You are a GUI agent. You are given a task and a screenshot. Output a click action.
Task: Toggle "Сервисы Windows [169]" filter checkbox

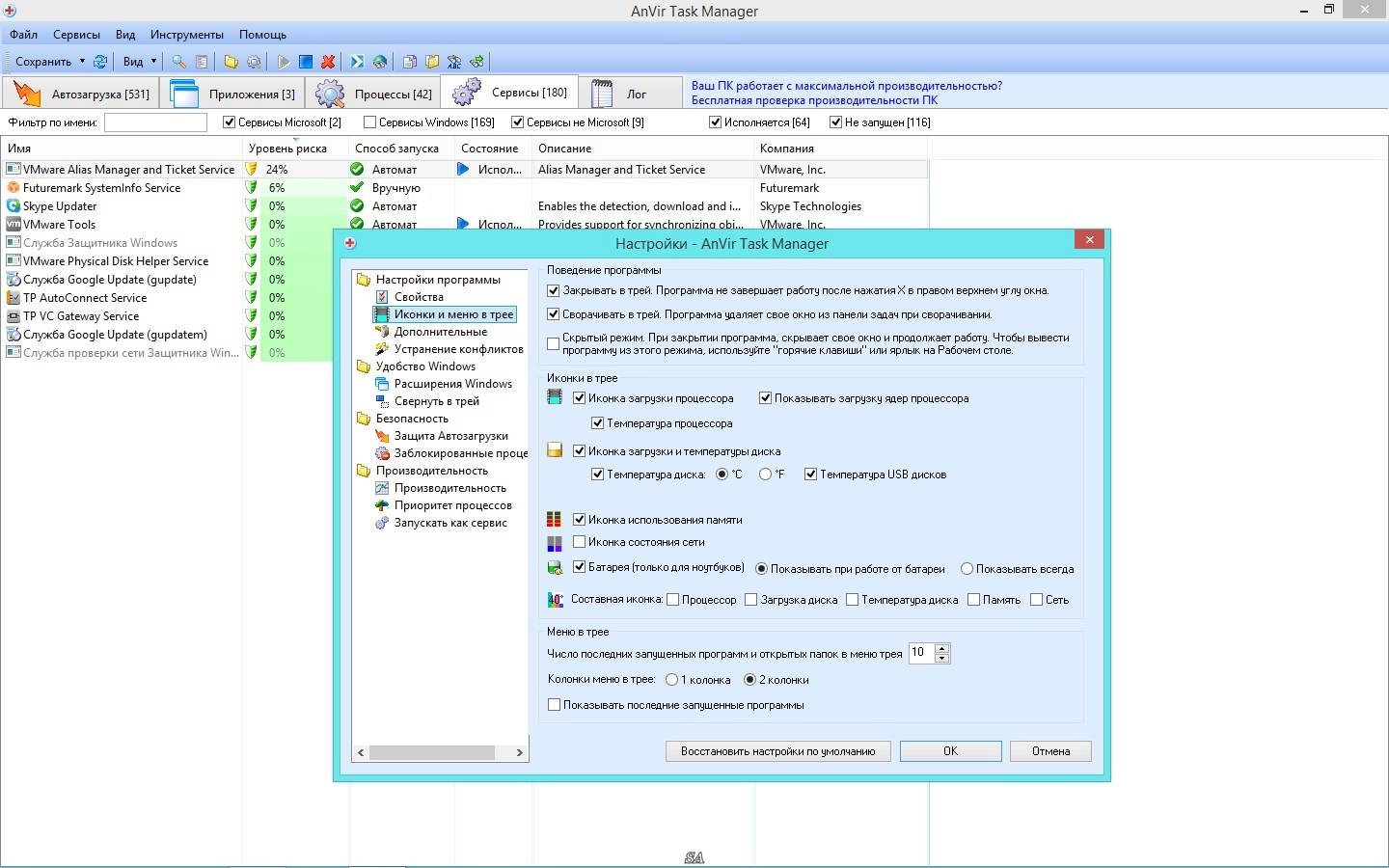(x=369, y=122)
